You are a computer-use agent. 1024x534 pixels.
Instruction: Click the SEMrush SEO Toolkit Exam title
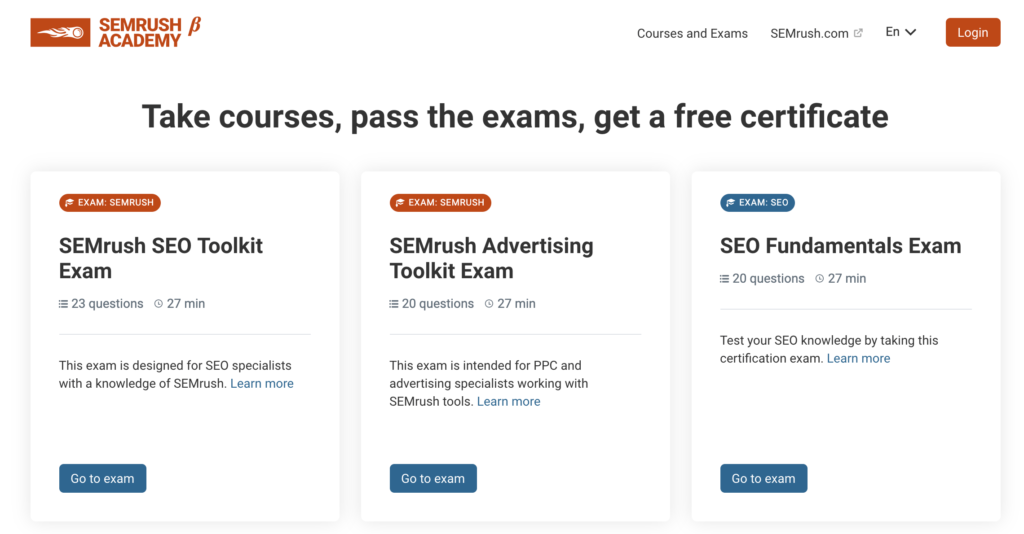[160, 258]
